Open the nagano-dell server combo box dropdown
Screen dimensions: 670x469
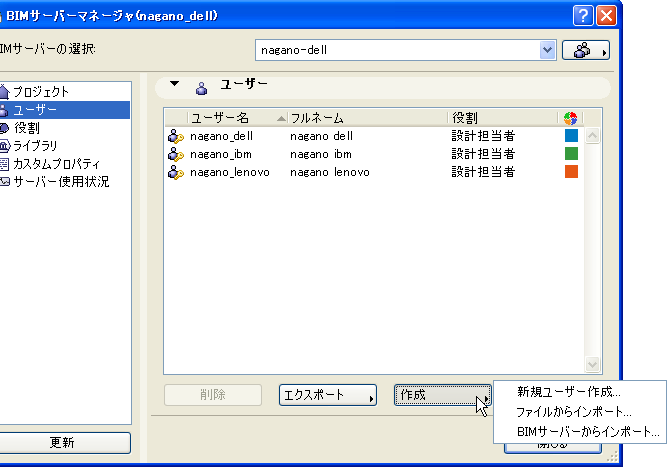547,50
